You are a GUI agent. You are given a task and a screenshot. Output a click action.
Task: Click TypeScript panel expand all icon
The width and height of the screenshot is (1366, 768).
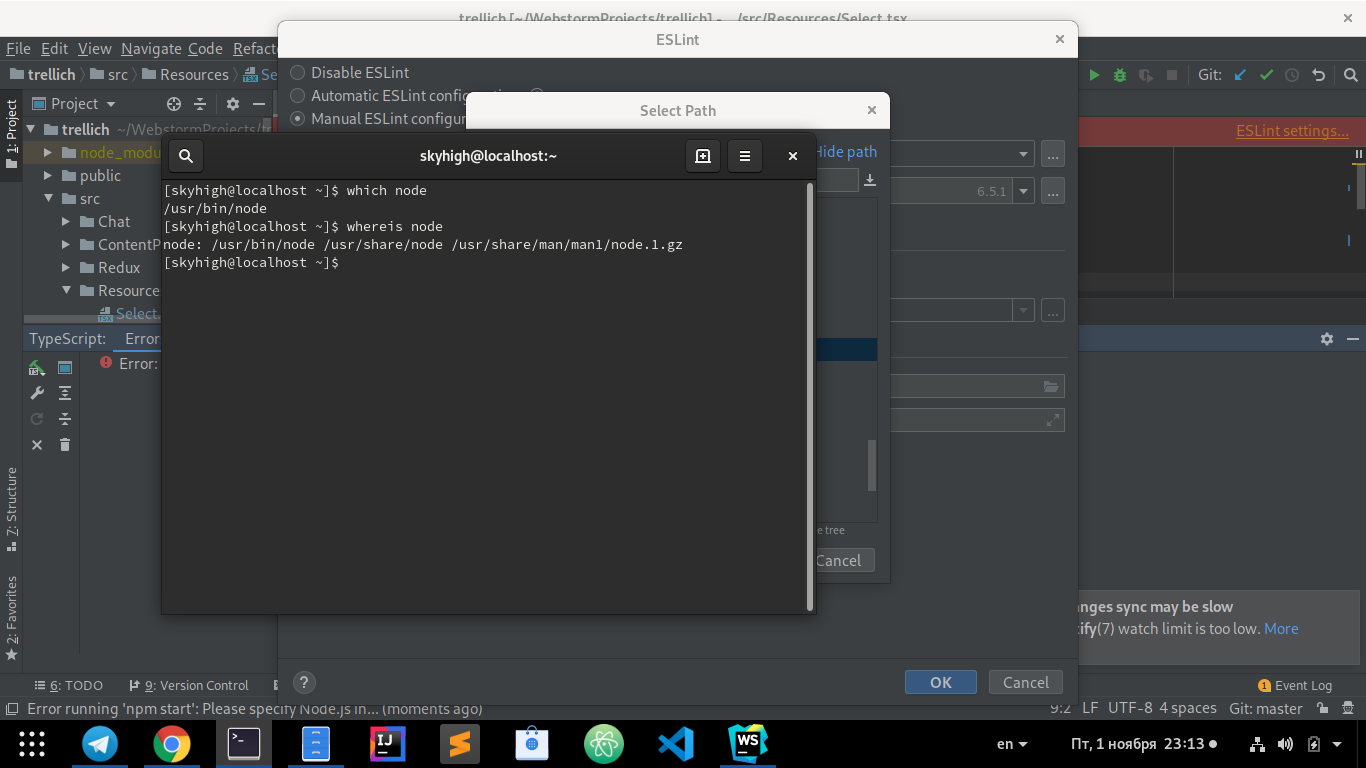65,393
